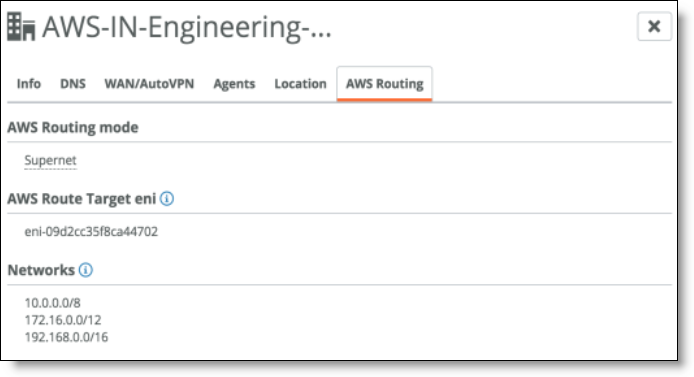
Task: Select the Agents tab
Action: (234, 84)
